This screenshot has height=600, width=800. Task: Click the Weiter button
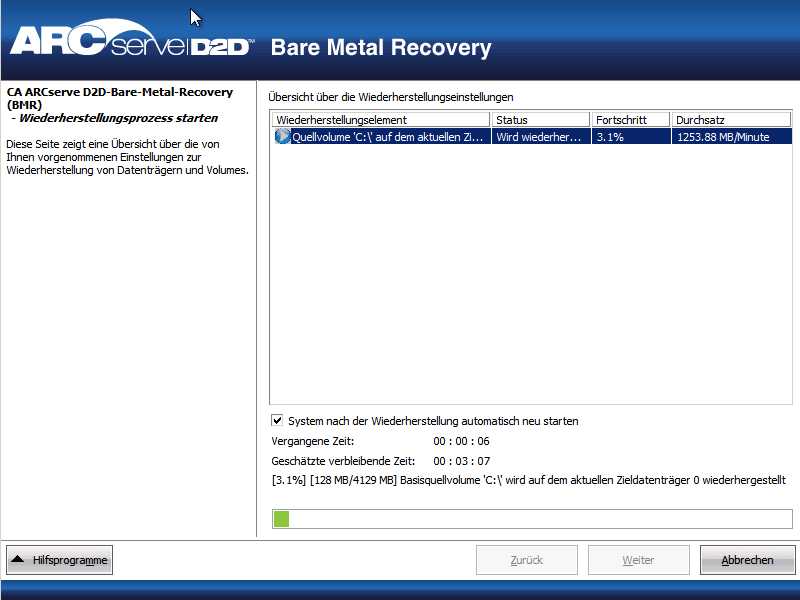click(637, 560)
